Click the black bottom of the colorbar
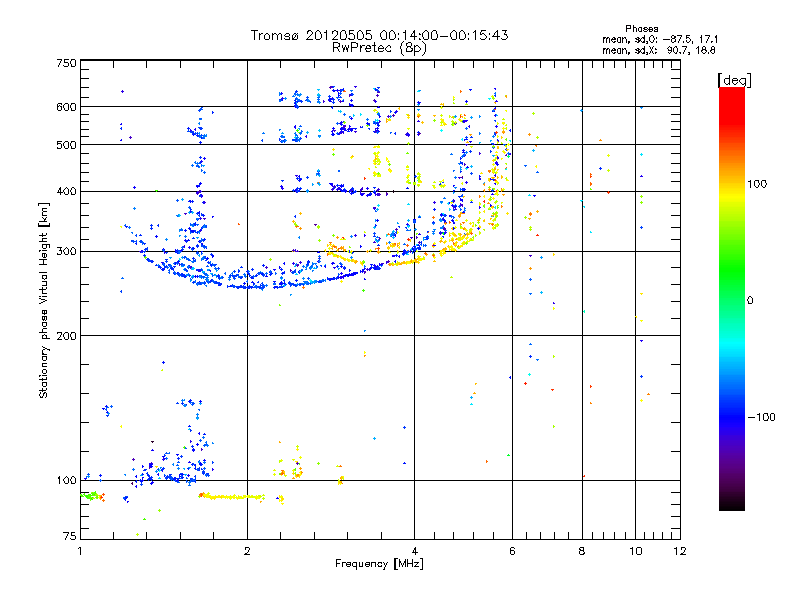 point(732,503)
